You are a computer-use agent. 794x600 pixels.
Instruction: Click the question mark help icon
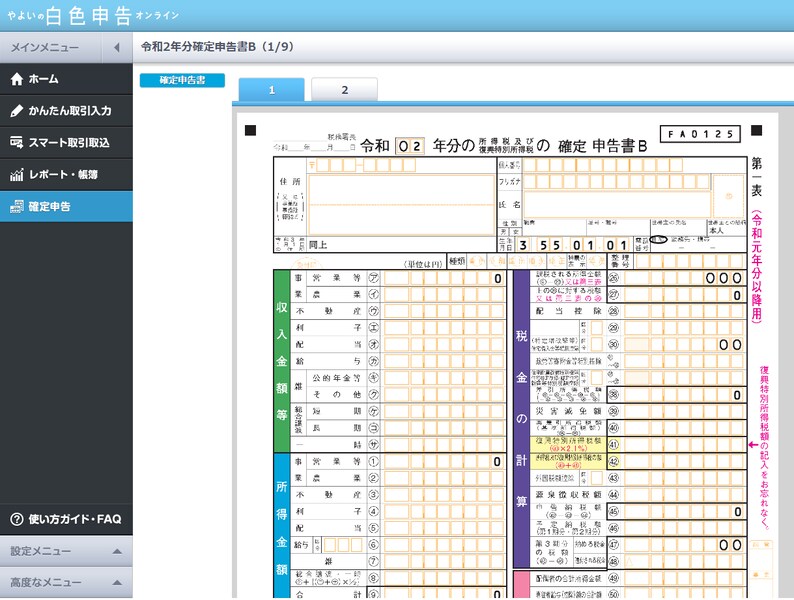click(17, 519)
